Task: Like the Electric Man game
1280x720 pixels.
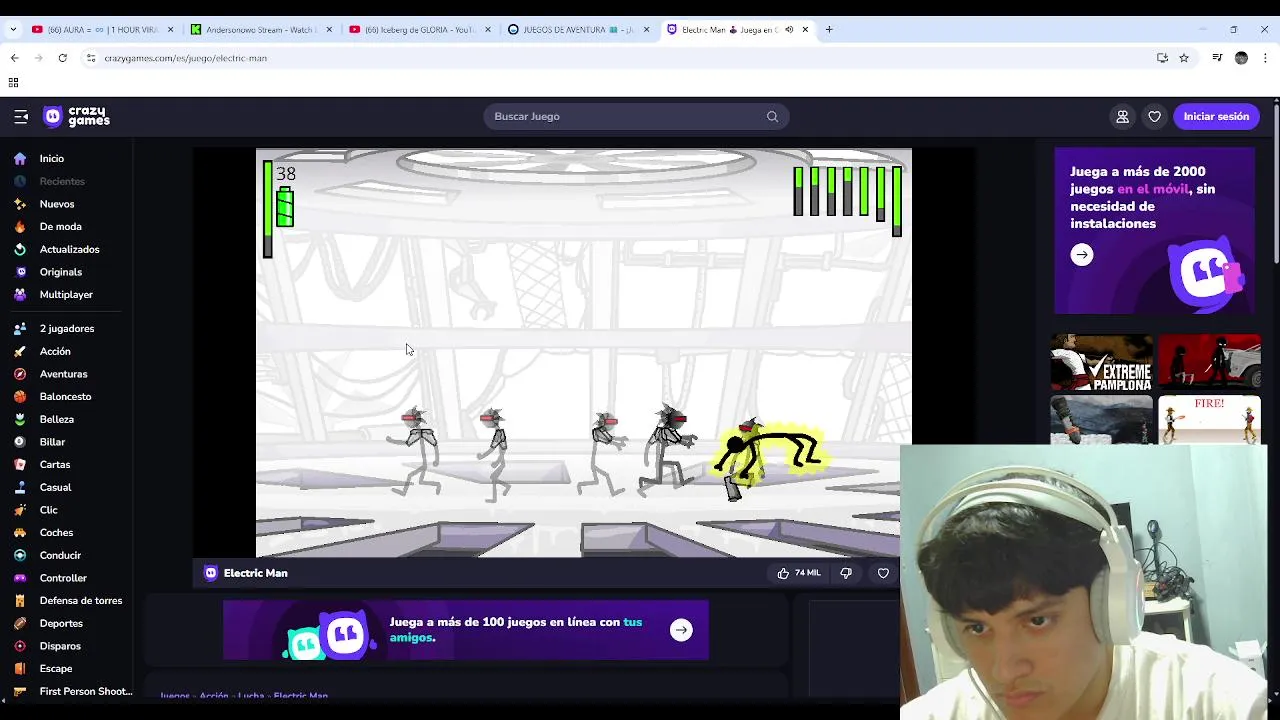Action: tap(798, 573)
